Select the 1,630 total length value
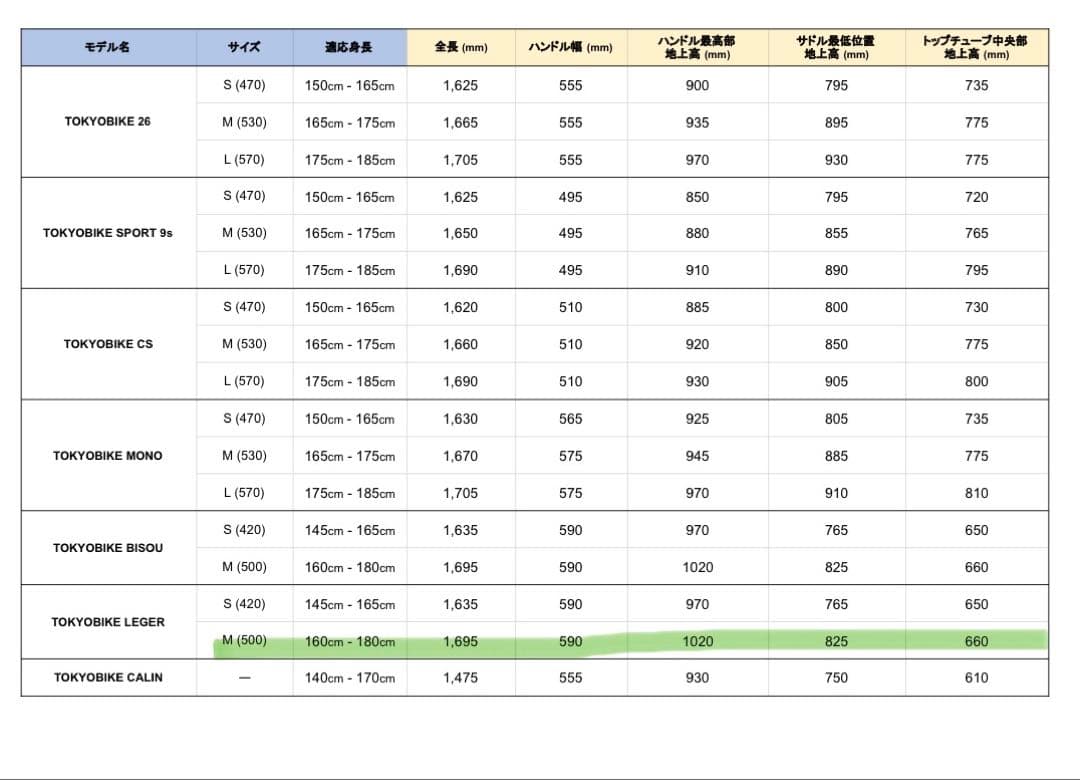The height and width of the screenshot is (780, 1080). pos(461,419)
